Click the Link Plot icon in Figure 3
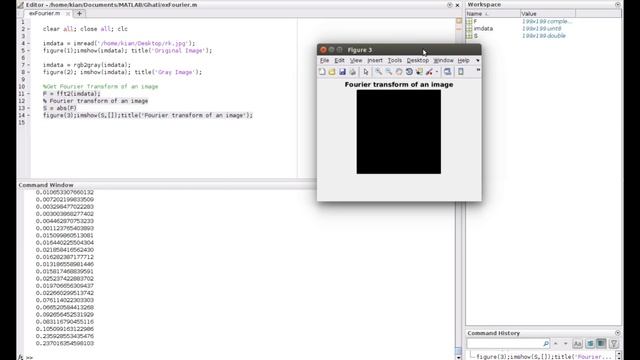This screenshot has width=640, height=360. [448, 72]
